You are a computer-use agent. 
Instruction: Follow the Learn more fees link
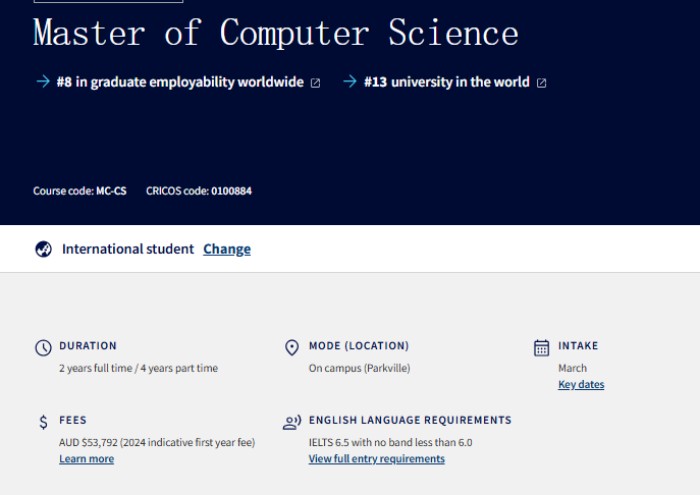(x=86, y=459)
